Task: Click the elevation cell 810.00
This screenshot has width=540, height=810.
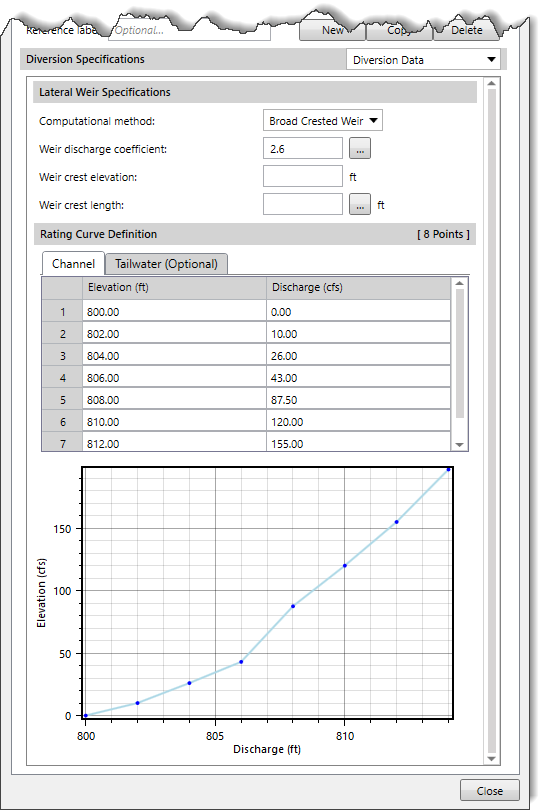Action: pos(174,422)
